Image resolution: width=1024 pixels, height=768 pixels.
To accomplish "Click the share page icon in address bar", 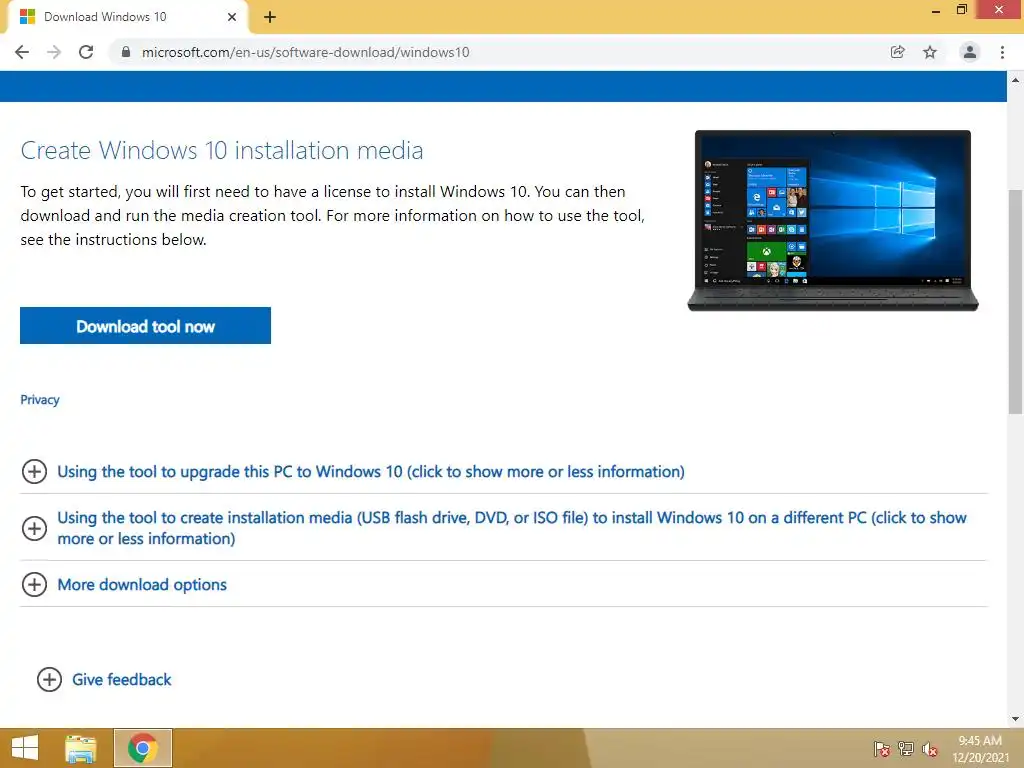I will click(x=897, y=52).
